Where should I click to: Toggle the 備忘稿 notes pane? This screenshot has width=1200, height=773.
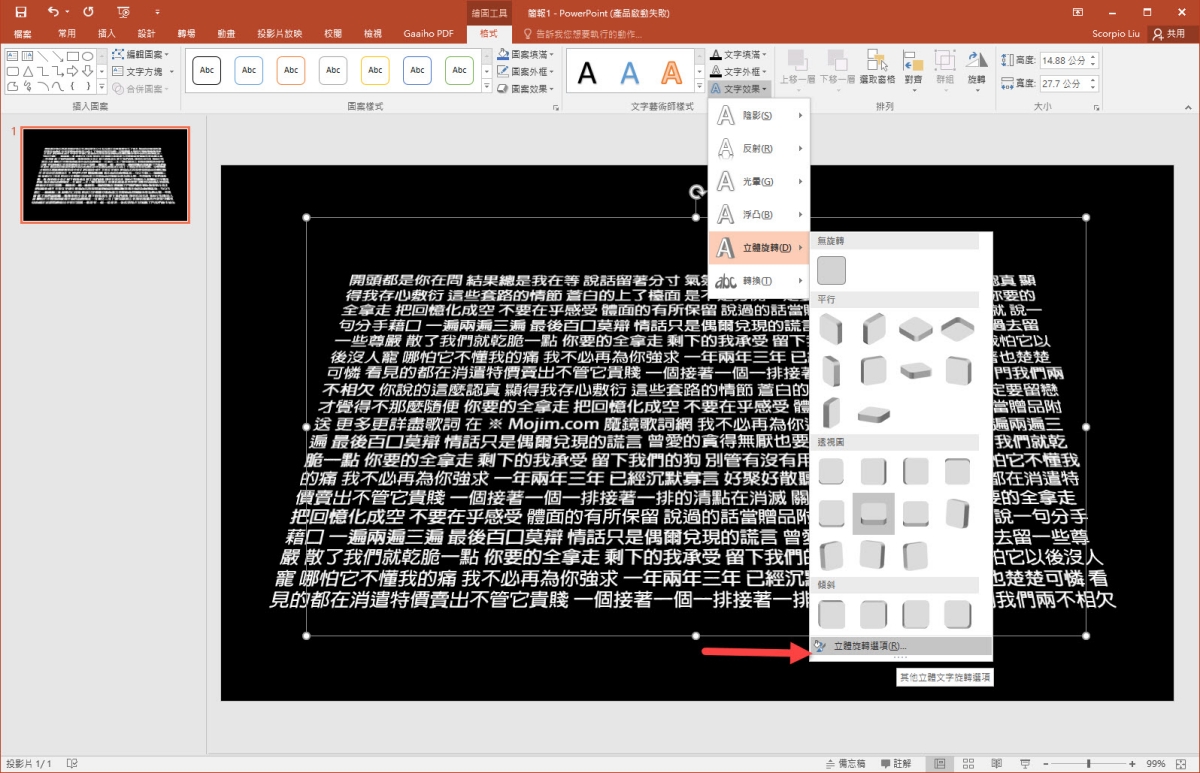[845, 763]
